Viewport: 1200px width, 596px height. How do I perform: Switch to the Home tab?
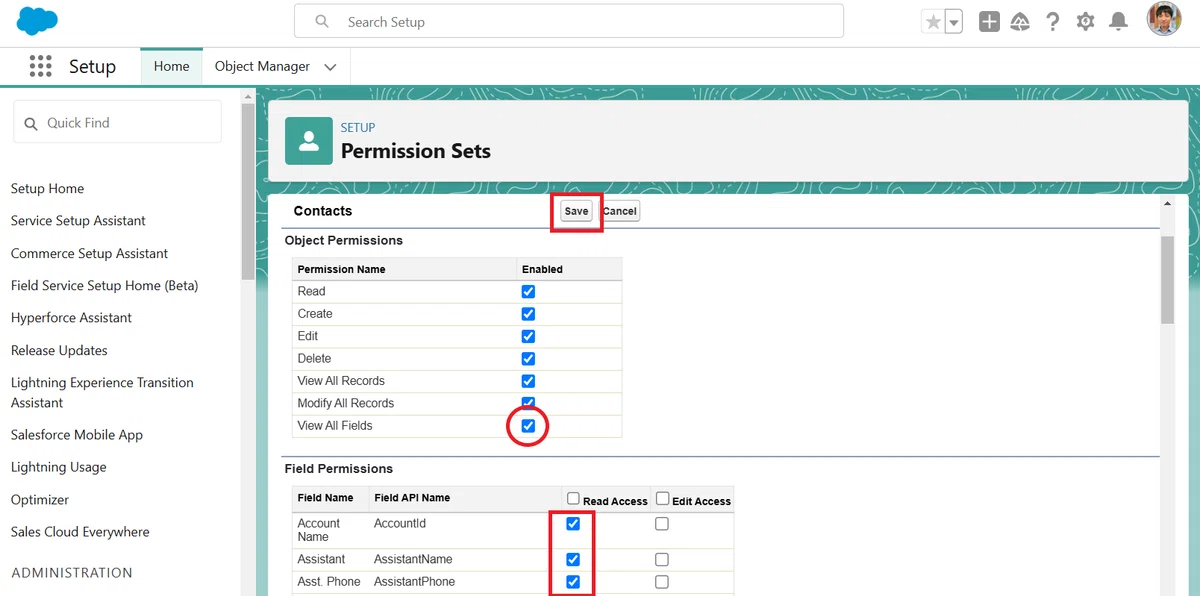coord(171,66)
